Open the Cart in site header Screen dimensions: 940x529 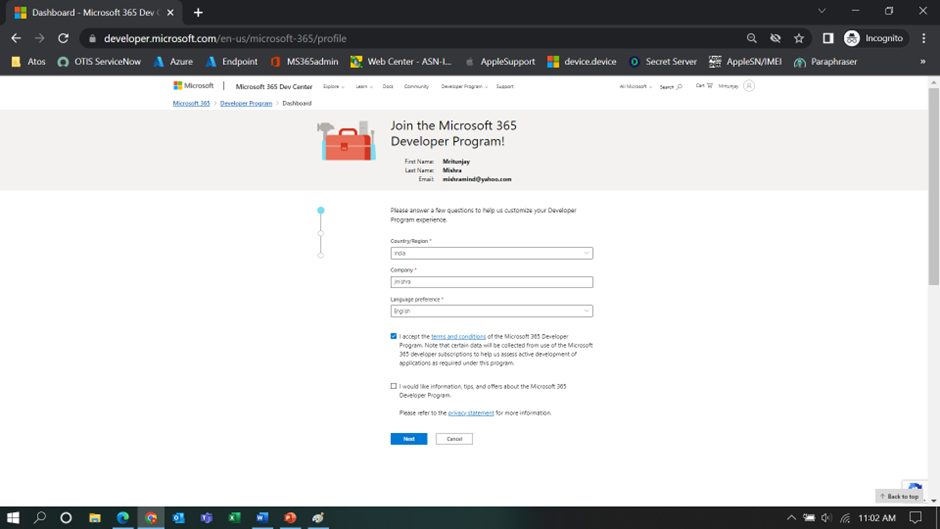tap(704, 86)
